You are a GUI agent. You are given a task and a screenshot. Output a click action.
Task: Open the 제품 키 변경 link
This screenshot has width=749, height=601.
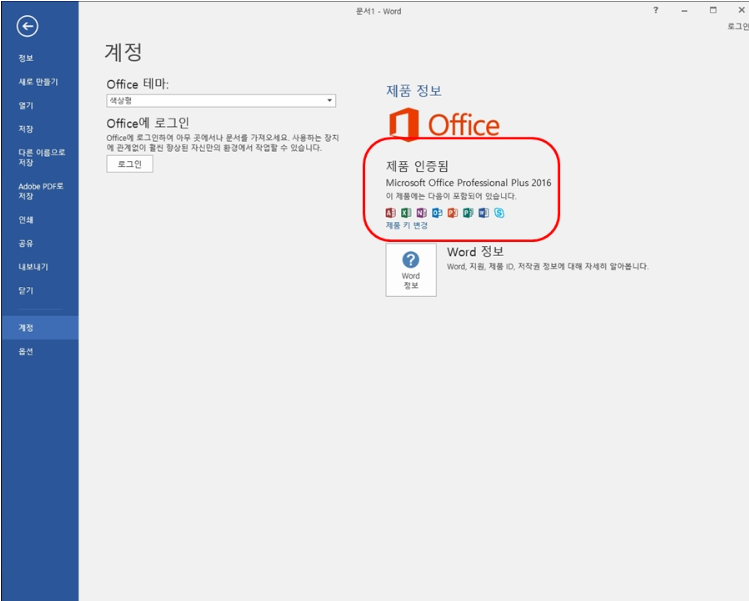click(x=406, y=226)
